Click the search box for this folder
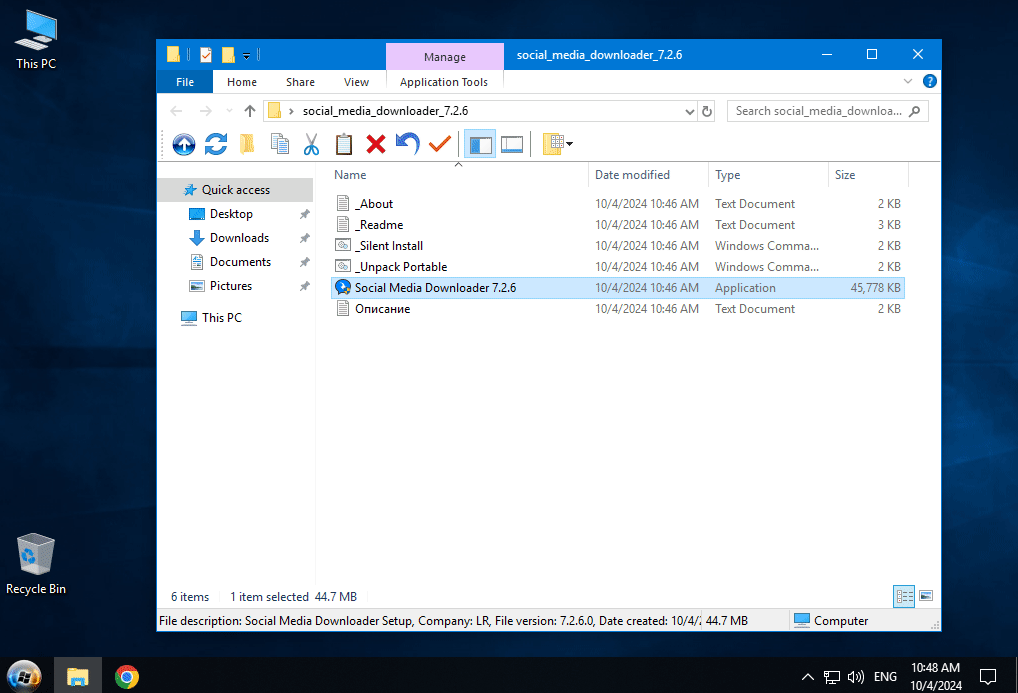Screen dimensions: 1018x693 pyautogui.click(x=827, y=111)
